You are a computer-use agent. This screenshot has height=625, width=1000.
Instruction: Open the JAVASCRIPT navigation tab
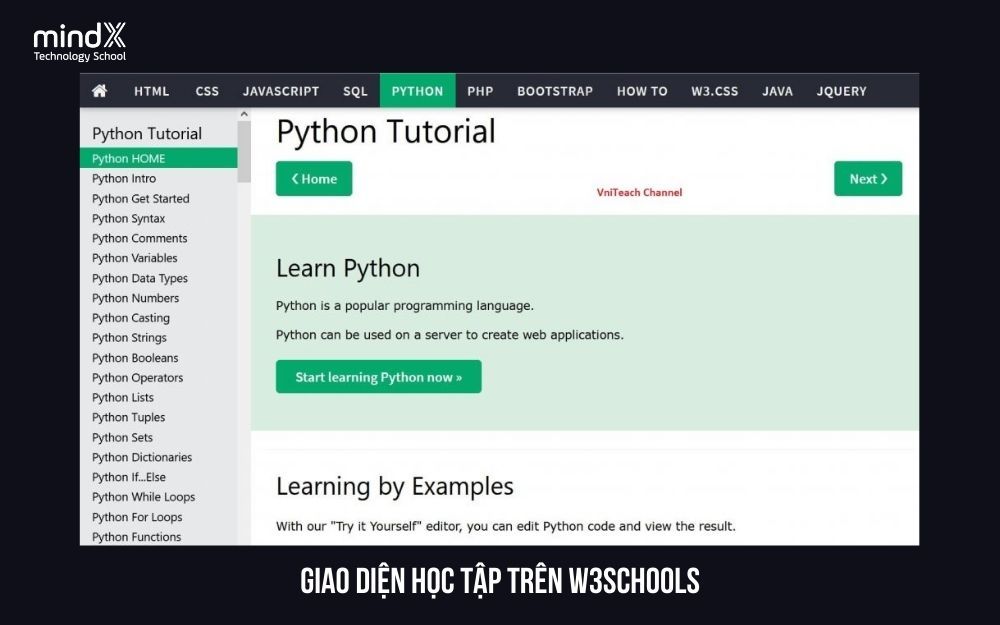281,91
